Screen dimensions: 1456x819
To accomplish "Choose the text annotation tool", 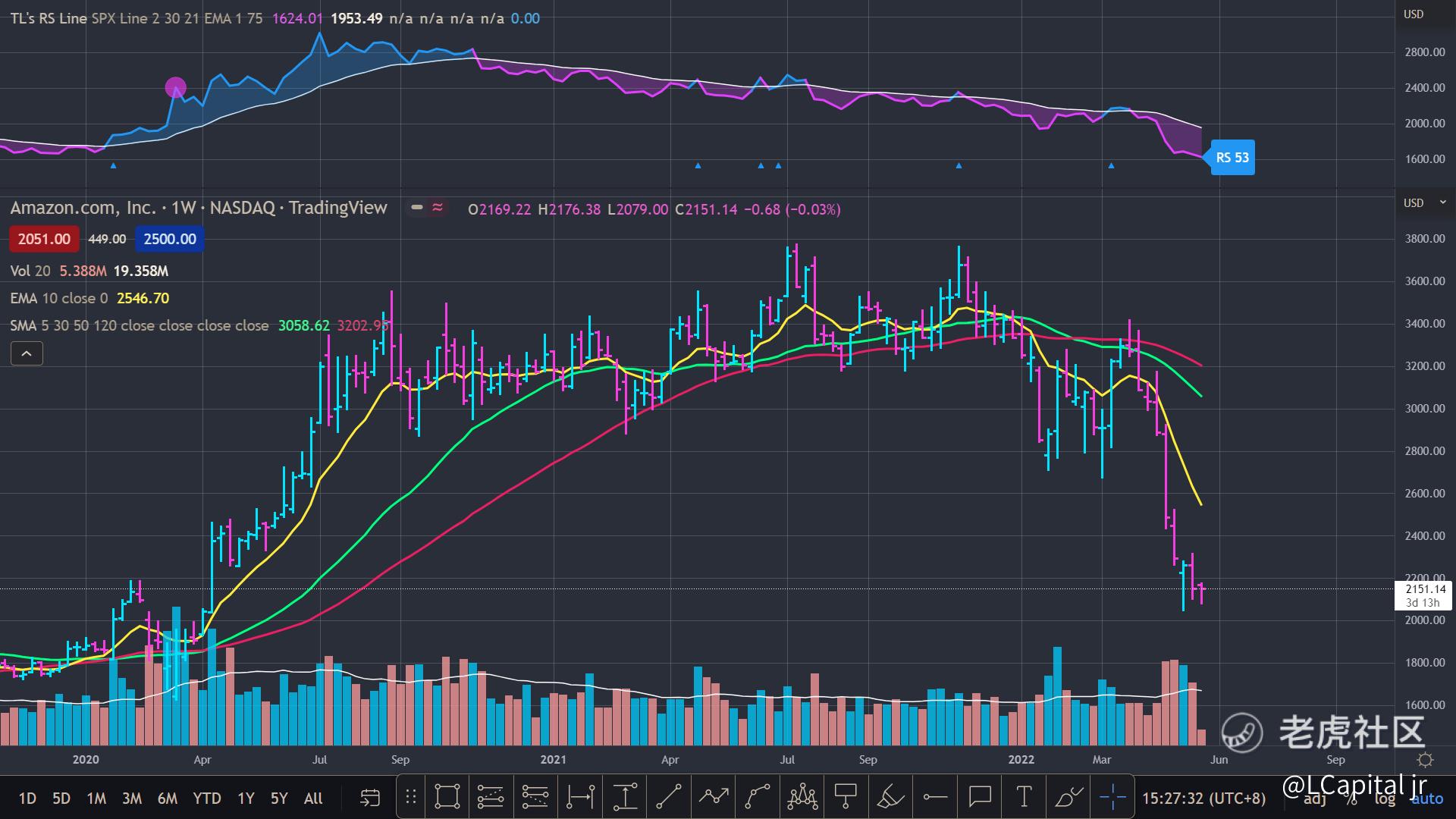I will click(1023, 797).
